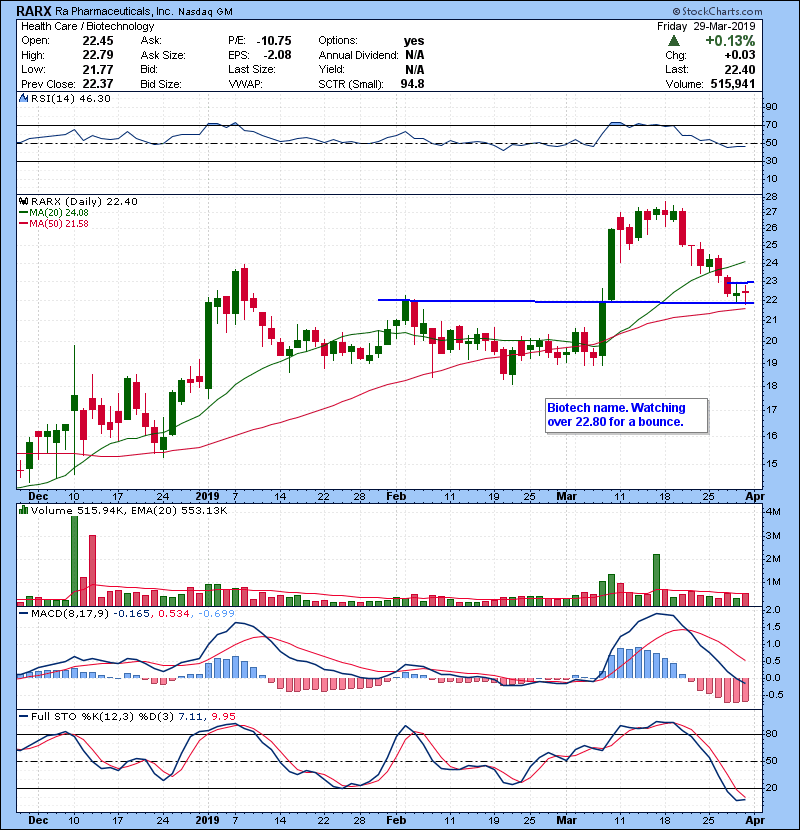
Task: Click the MA(20) green legend line
Action: [x=23, y=212]
